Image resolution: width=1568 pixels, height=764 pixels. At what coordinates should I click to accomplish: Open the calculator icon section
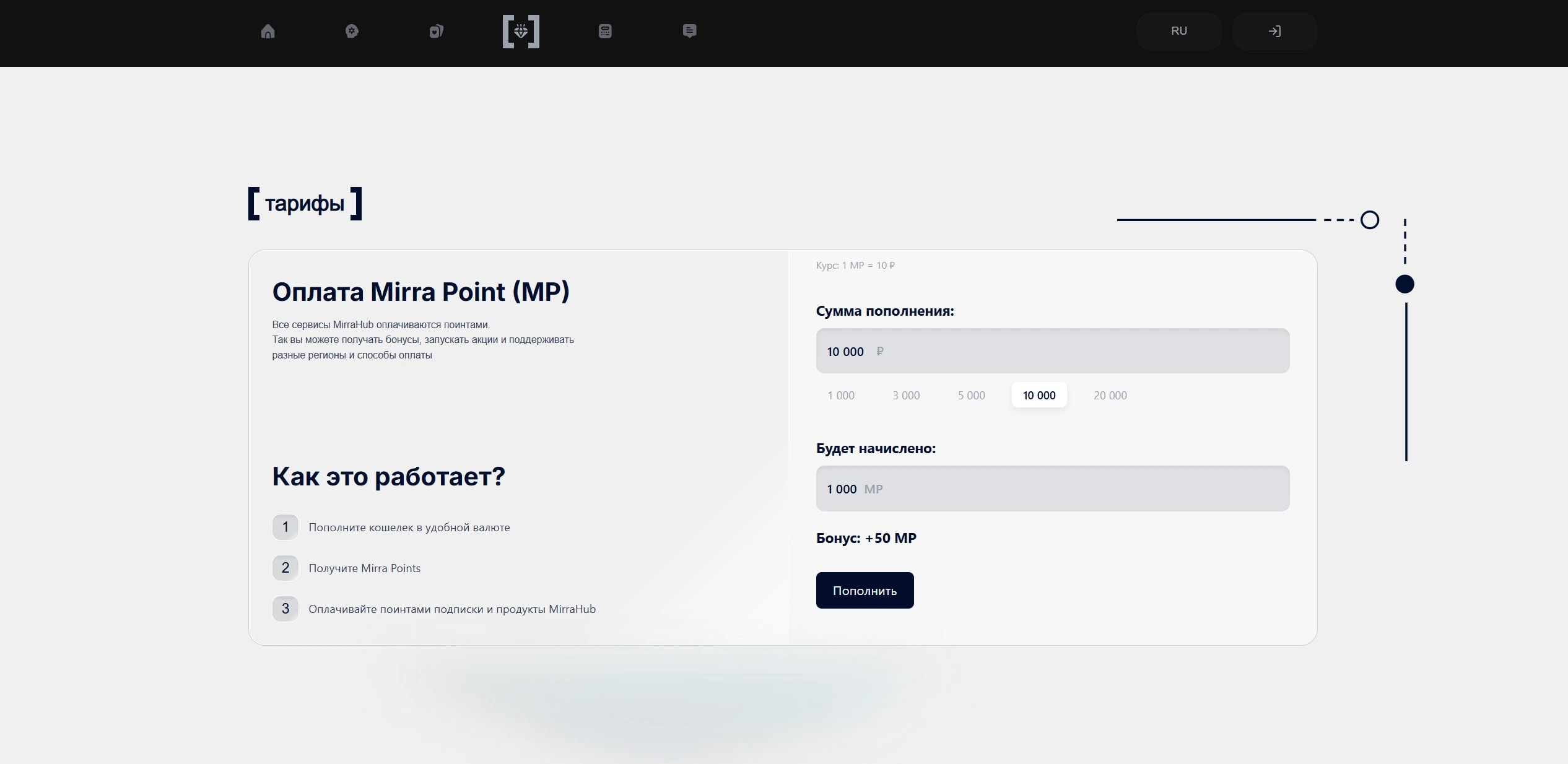(x=605, y=31)
